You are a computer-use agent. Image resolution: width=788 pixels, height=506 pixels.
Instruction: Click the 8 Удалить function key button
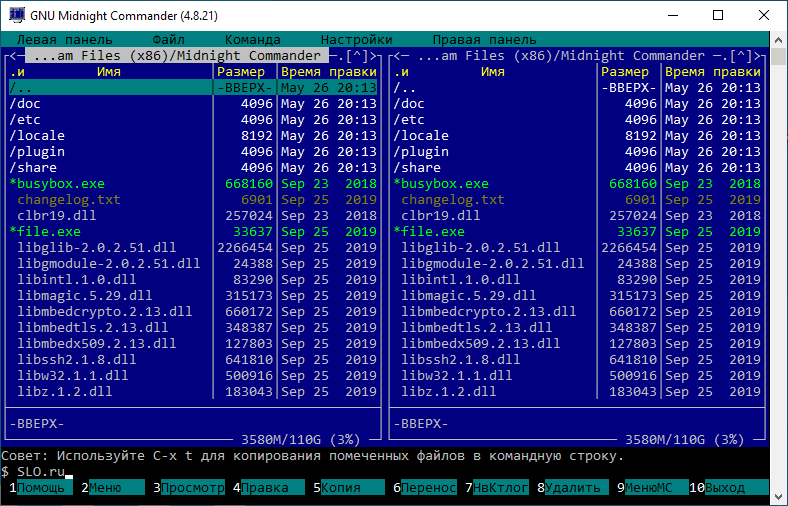click(x=573, y=487)
